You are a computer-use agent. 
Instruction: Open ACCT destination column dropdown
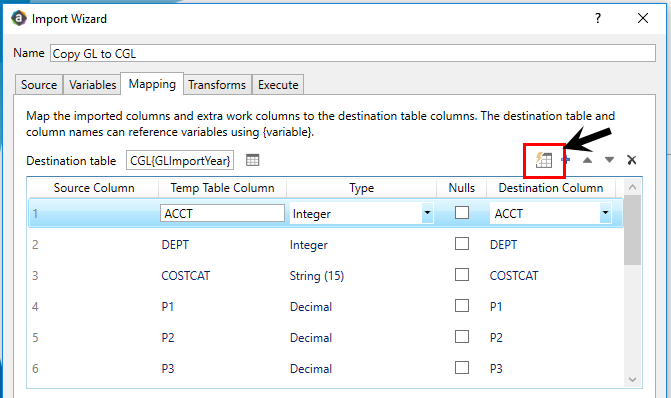pyautogui.click(x=605, y=213)
